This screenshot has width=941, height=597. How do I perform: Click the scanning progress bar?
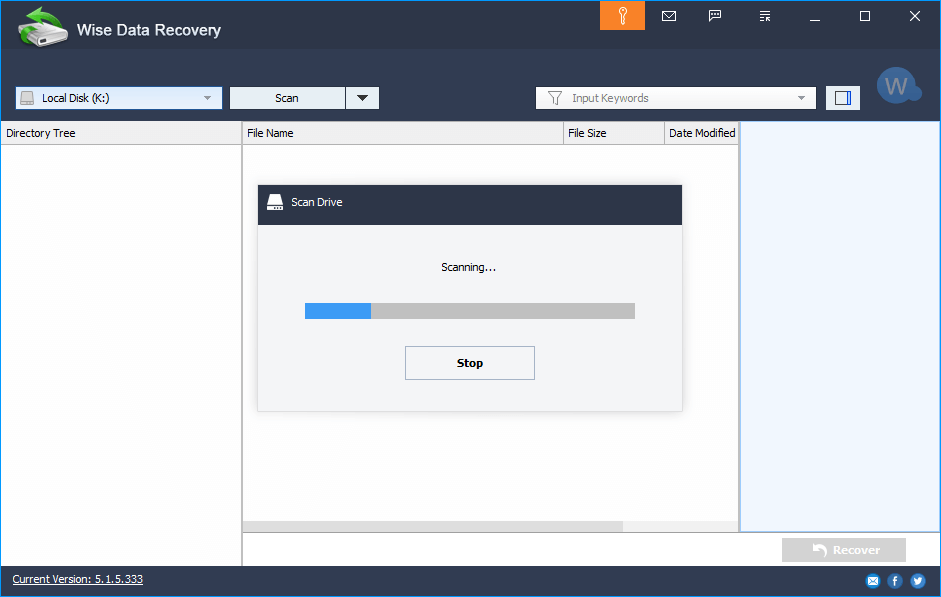[x=470, y=311]
